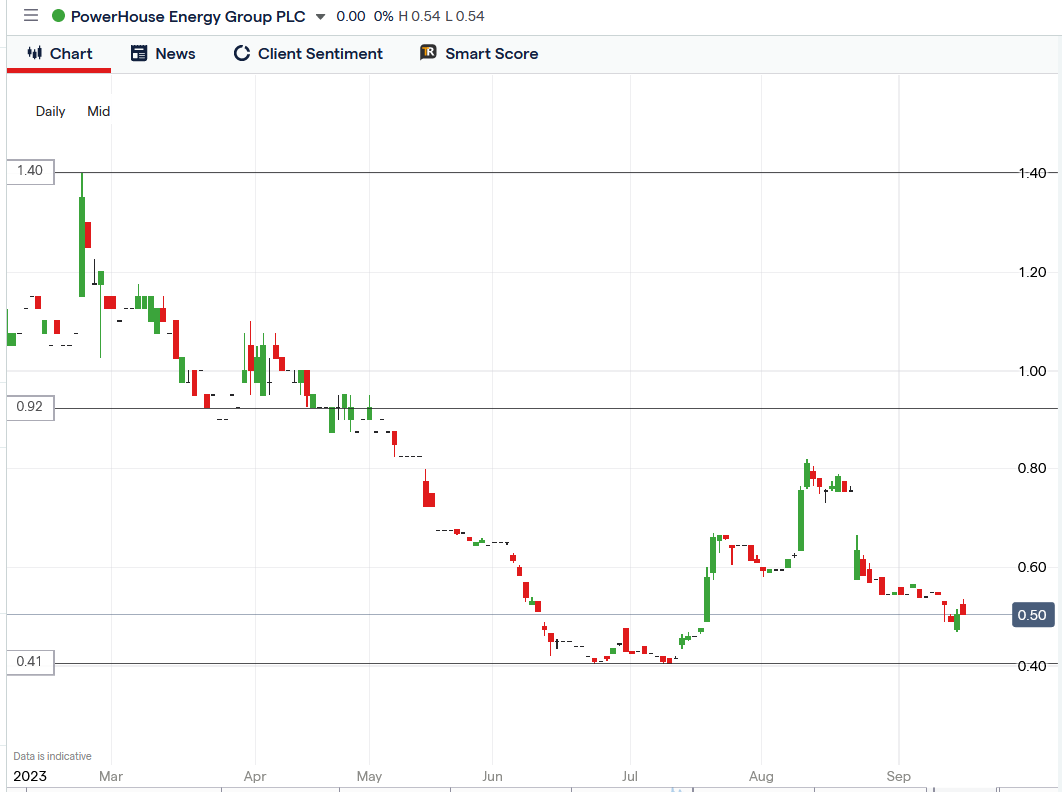
Task: Select the 0.41 horizontal line label
Action: 30,661
